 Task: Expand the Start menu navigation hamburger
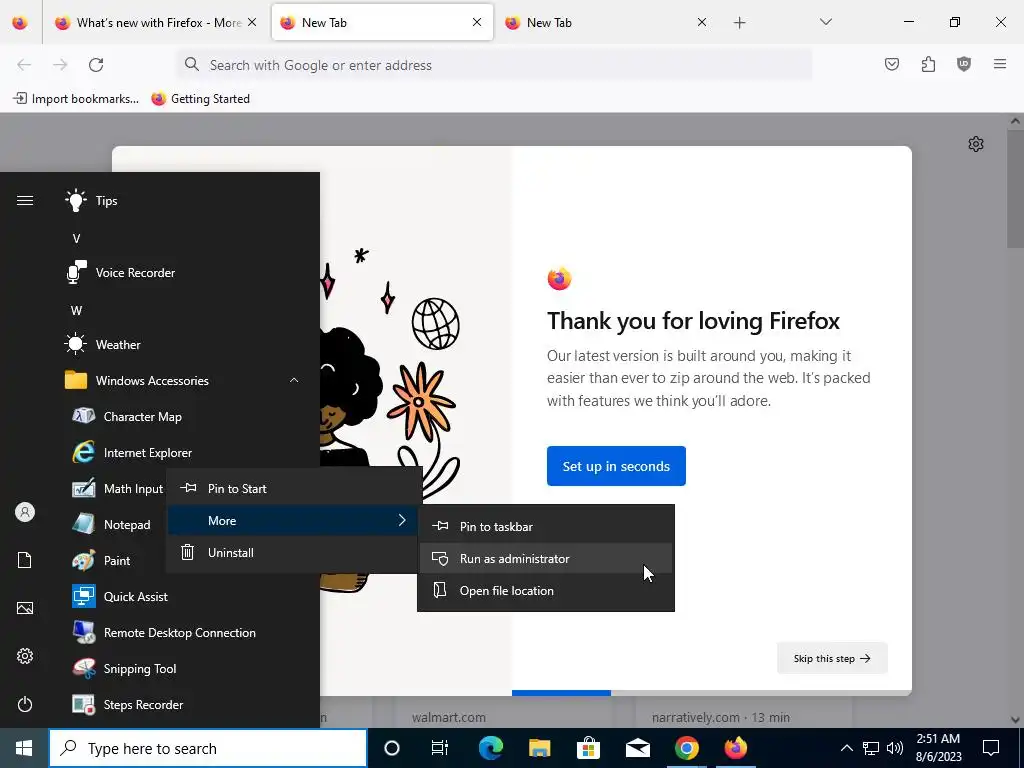click(25, 200)
